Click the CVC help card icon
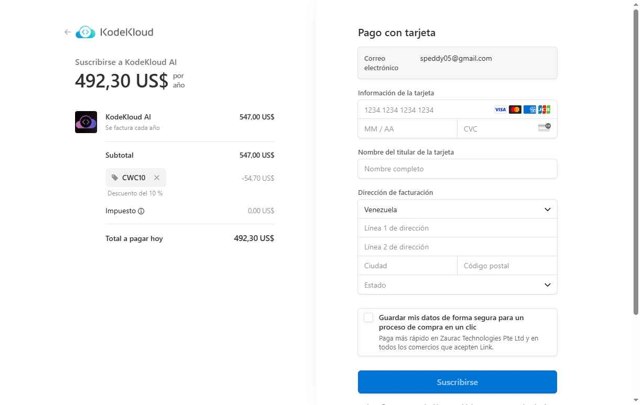The height and width of the screenshot is (405, 640). point(544,128)
